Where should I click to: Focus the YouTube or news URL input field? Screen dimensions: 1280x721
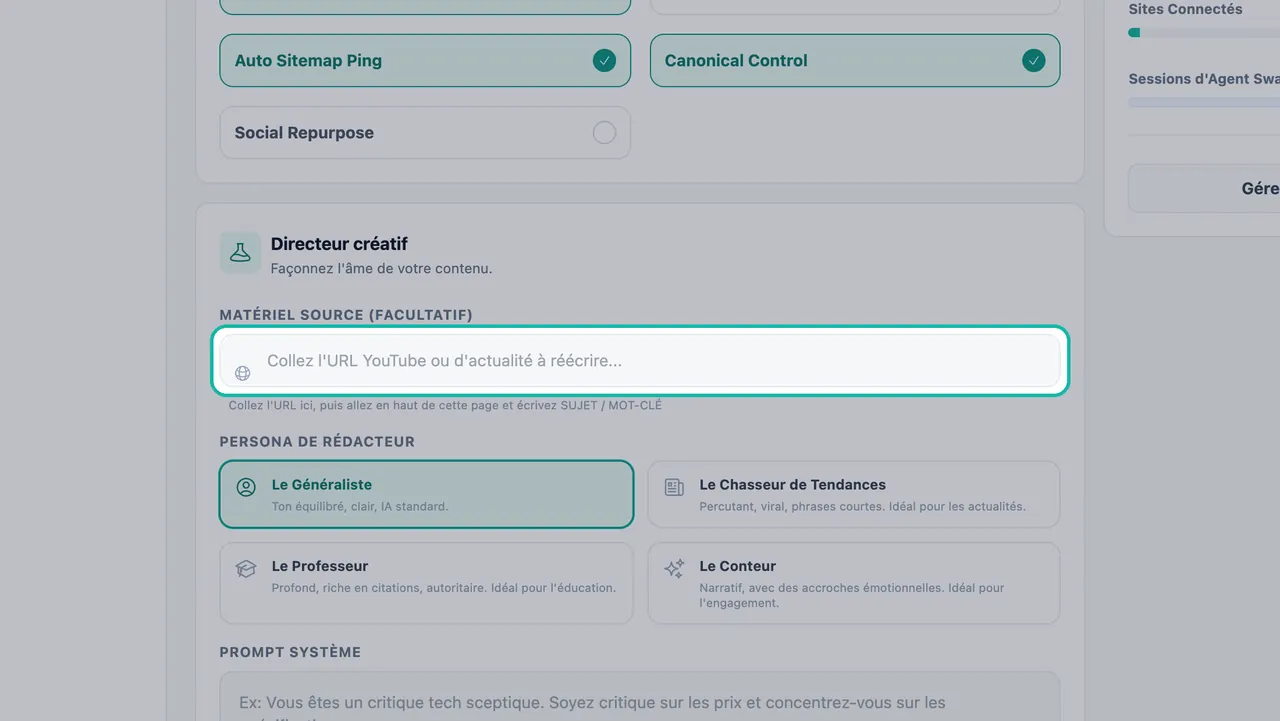tap(640, 360)
